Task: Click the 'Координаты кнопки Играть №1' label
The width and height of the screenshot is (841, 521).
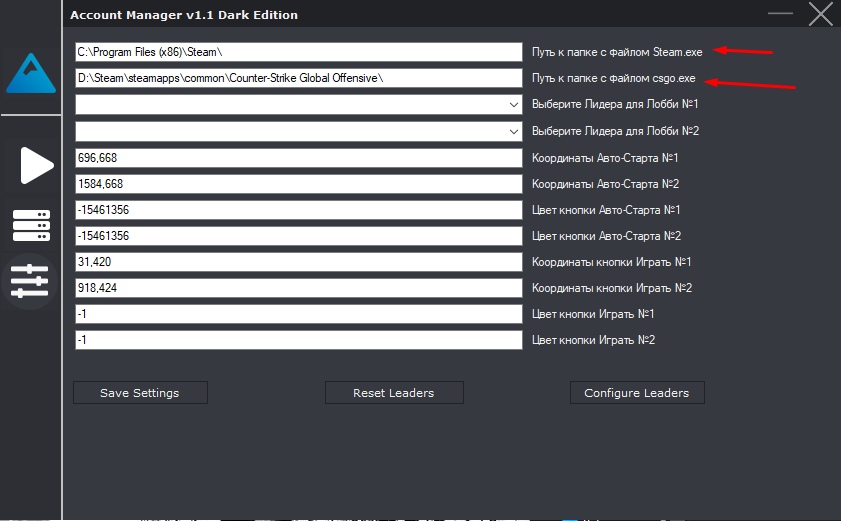Action: pos(611,262)
